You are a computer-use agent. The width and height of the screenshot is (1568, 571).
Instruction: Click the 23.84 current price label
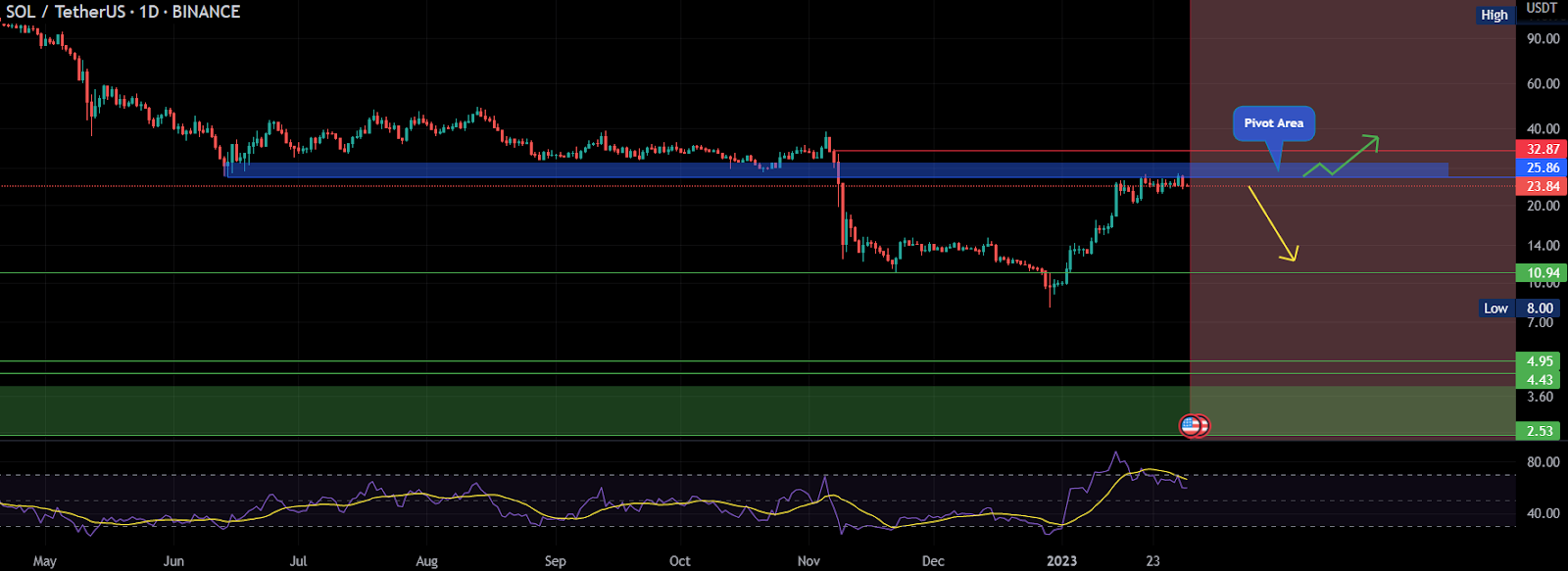pyautogui.click(x=1543, y=186)
